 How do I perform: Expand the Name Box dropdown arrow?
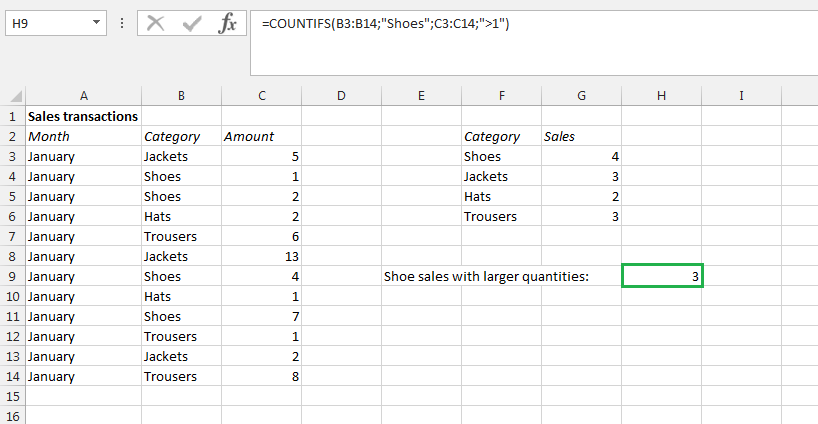point(96,22)
